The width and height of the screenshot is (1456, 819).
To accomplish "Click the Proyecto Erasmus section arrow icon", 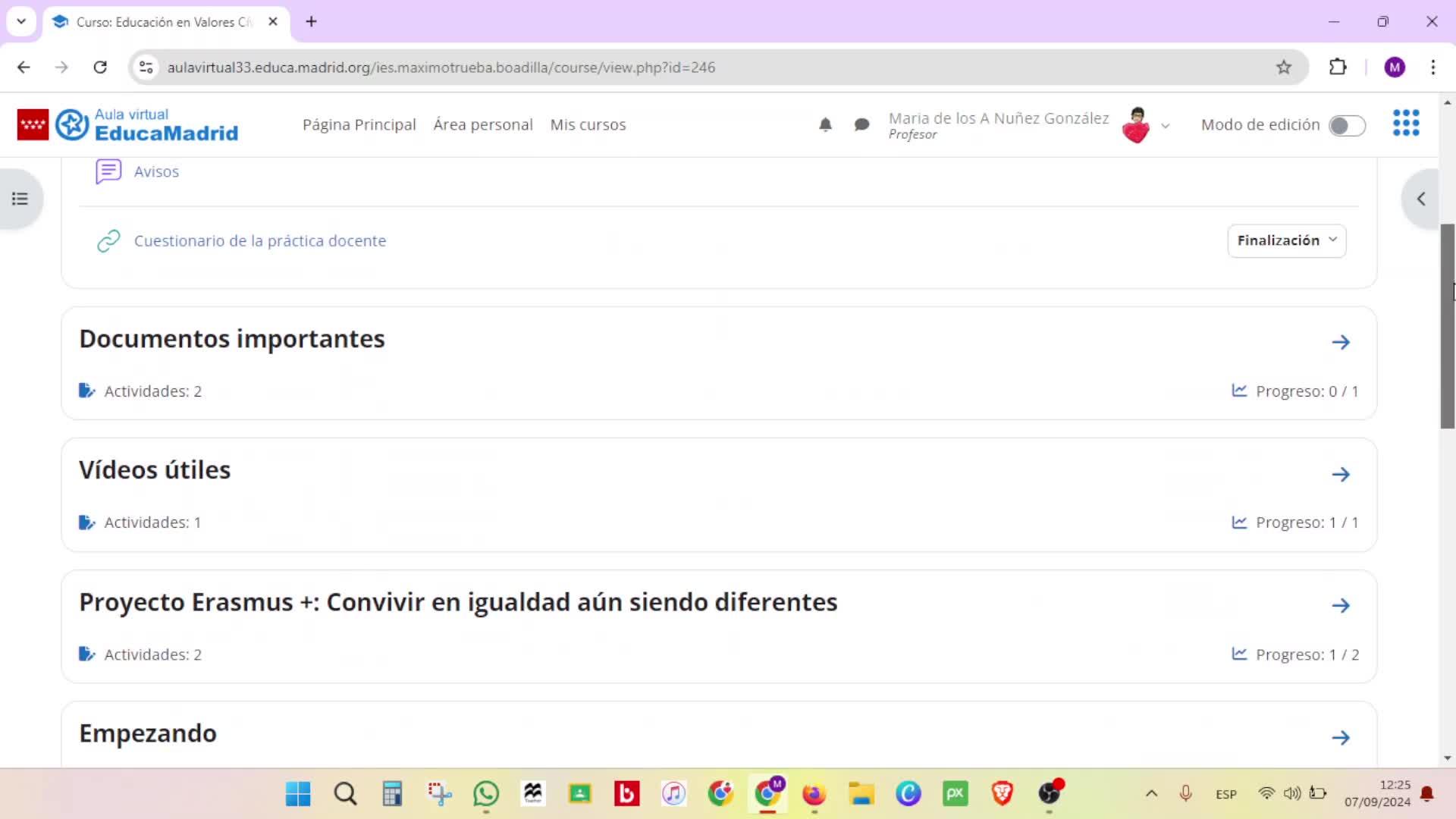I will pos(1340,605).
